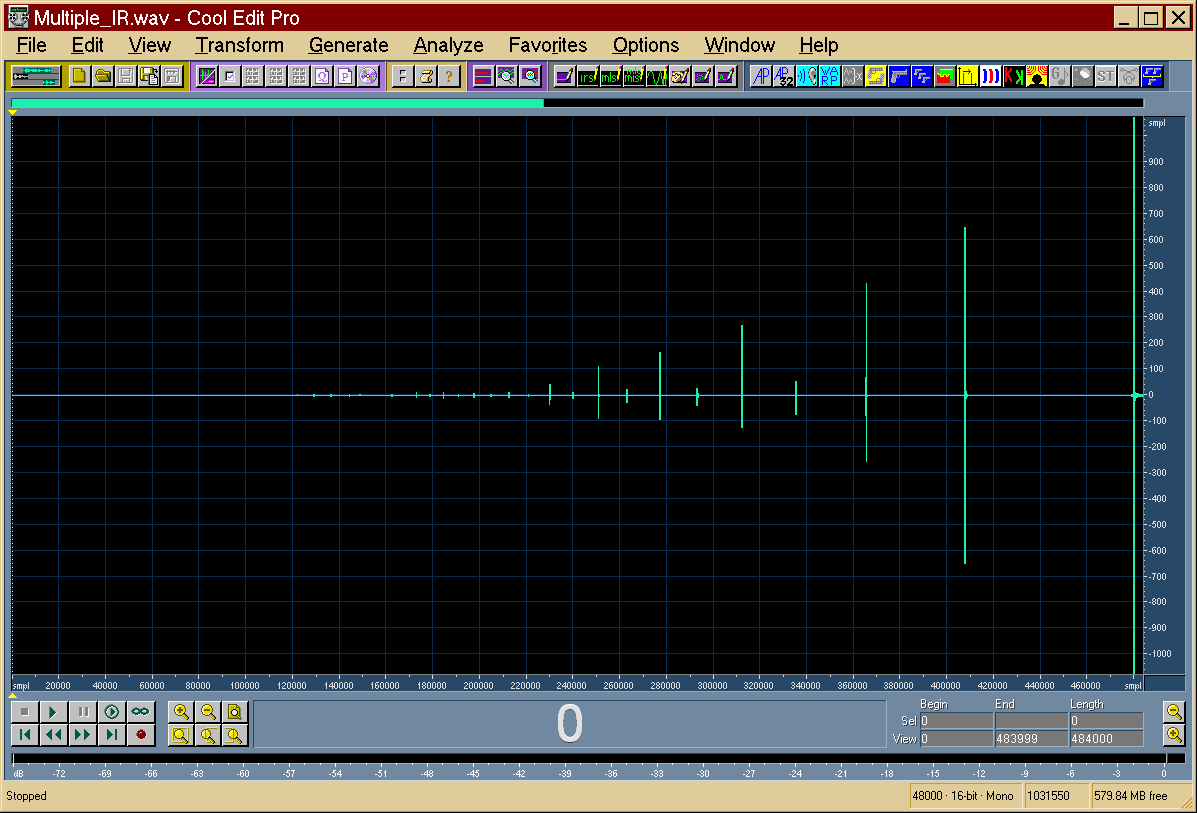The height and width of the screenshot is (813, 1197).
Task: Click the zoom out full page-magnifier icon
Action: (x=234, y=711)
